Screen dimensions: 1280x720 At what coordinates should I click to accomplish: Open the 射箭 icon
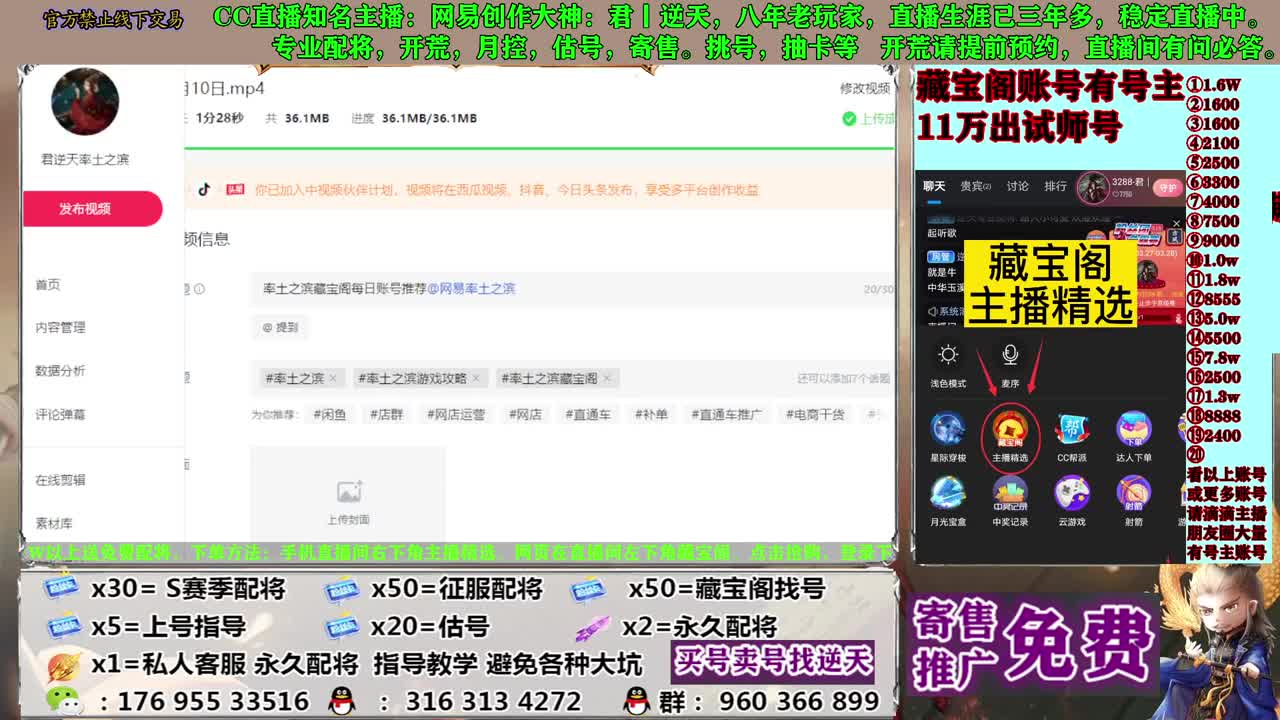pos(1133,493)
